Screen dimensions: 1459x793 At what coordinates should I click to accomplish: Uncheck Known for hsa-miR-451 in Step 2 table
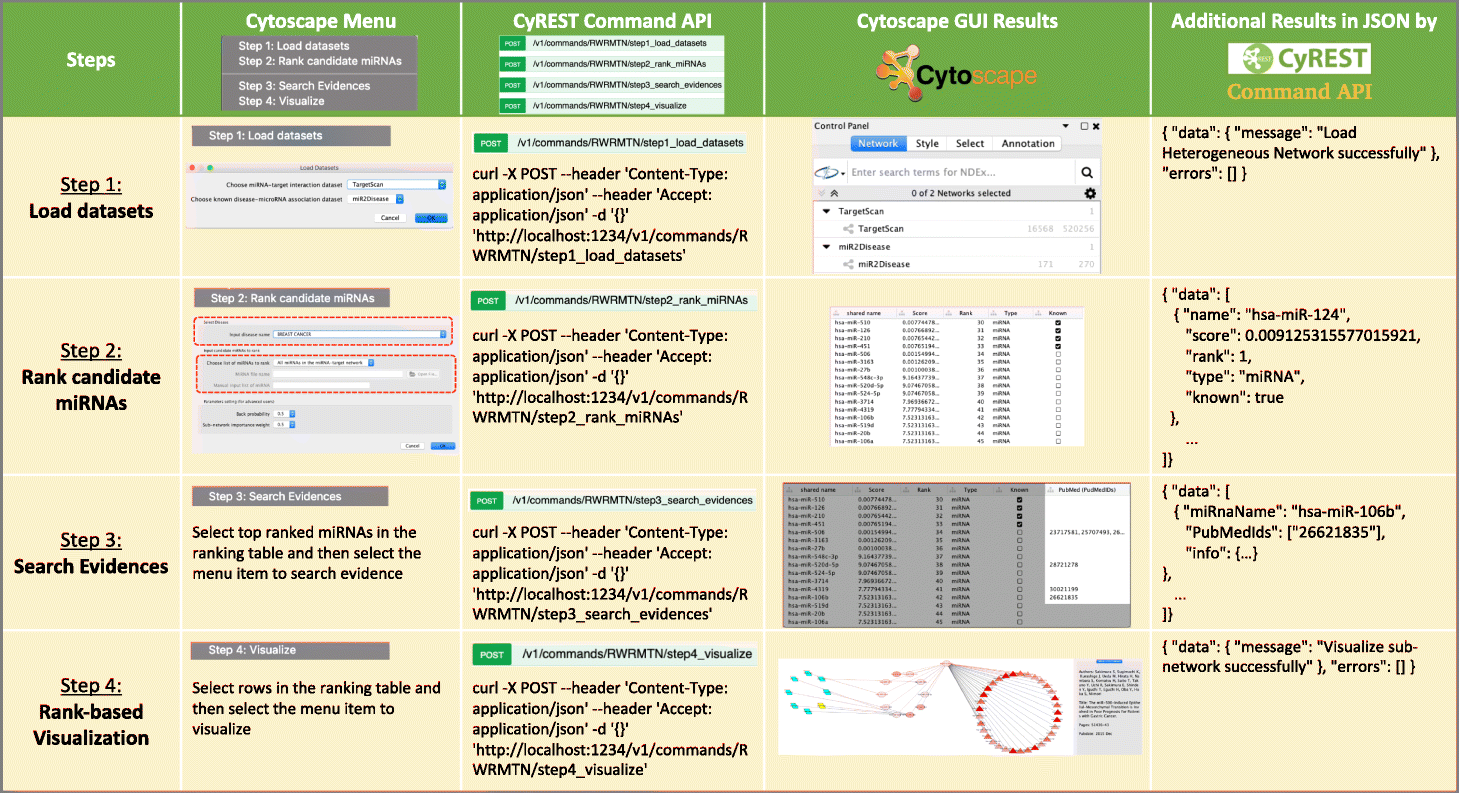click(x=1058, y=346)
